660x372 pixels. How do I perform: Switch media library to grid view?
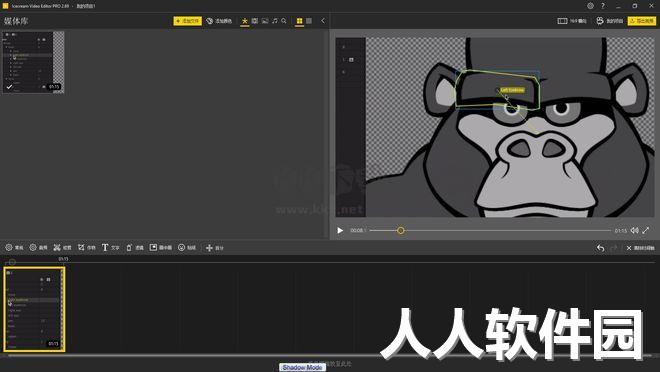tap(299, 21)
